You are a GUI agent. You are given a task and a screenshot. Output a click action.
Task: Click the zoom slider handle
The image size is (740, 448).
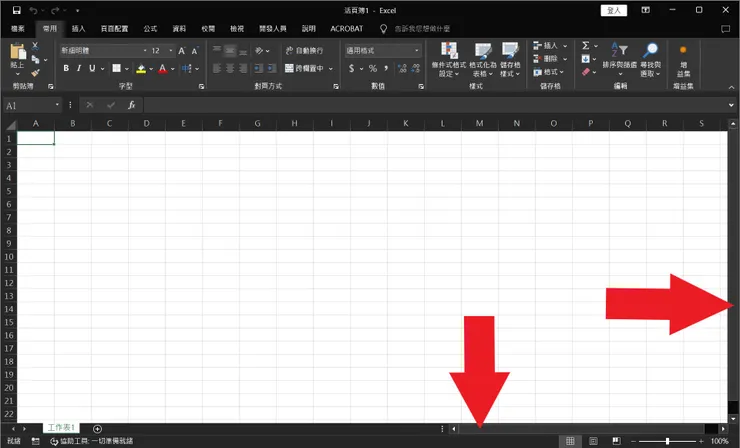pyautogui.click(x=667, y=441)
